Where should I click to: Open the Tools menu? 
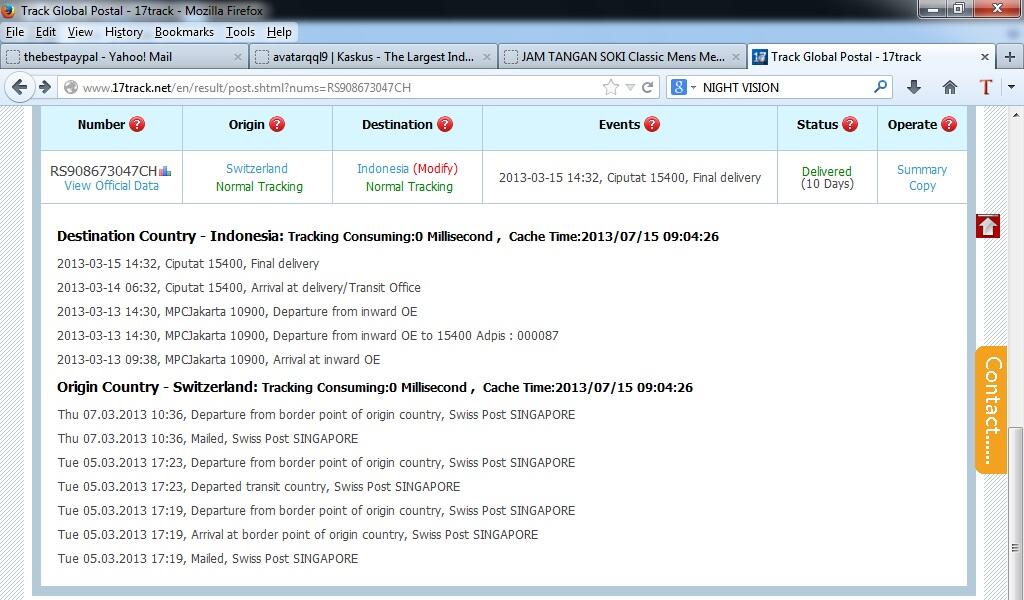click(240, 32)
